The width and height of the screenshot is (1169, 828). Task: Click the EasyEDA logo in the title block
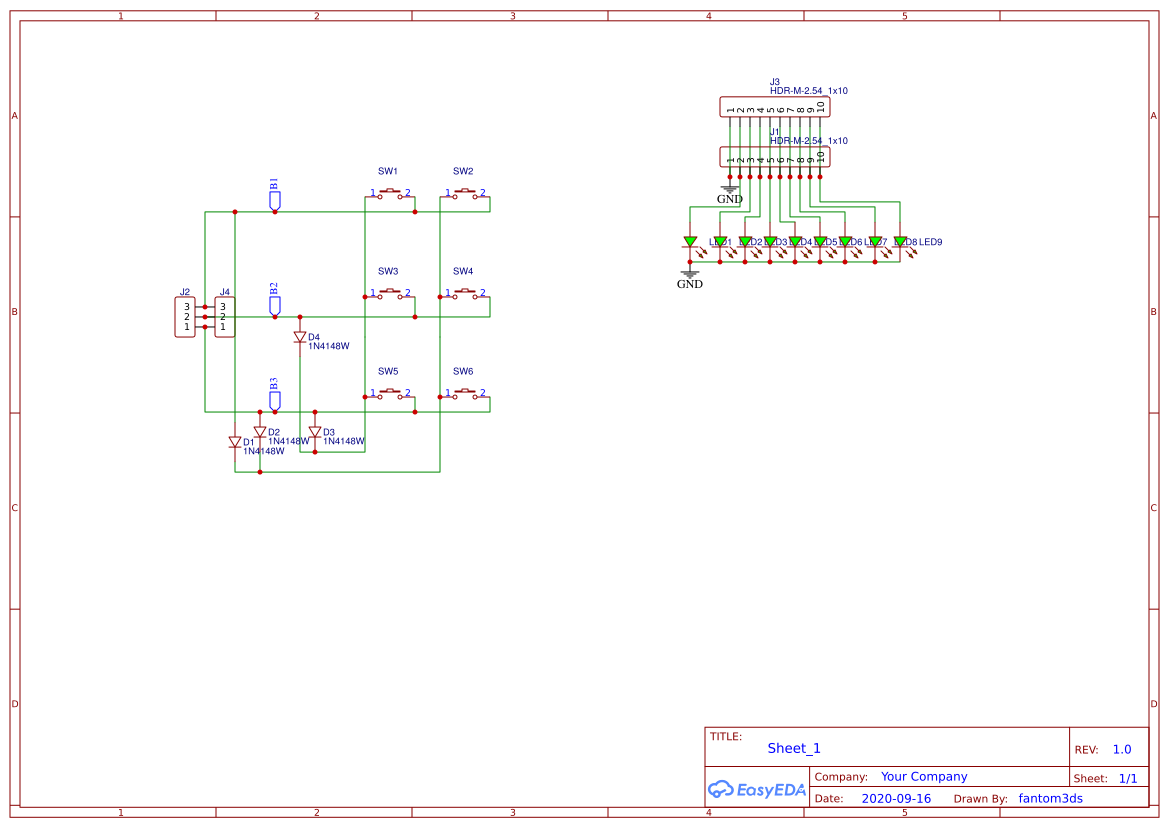point(757,790)
